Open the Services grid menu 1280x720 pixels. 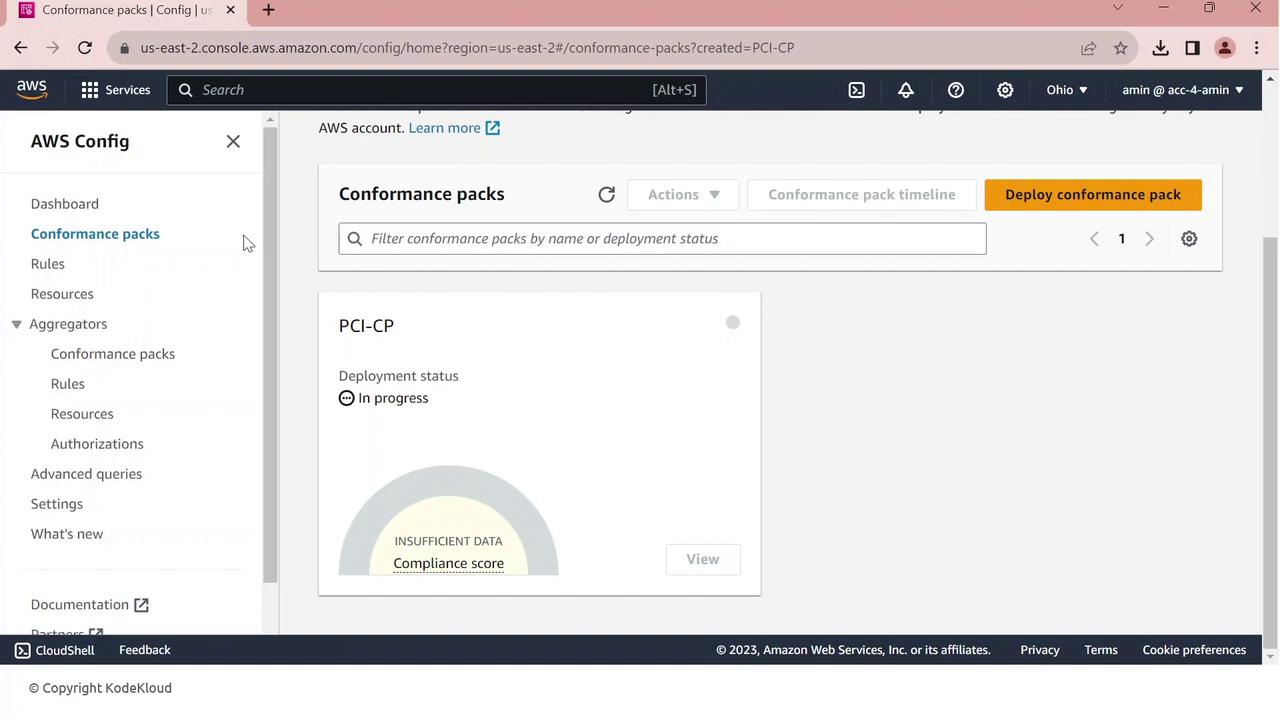tap(116, 90)
